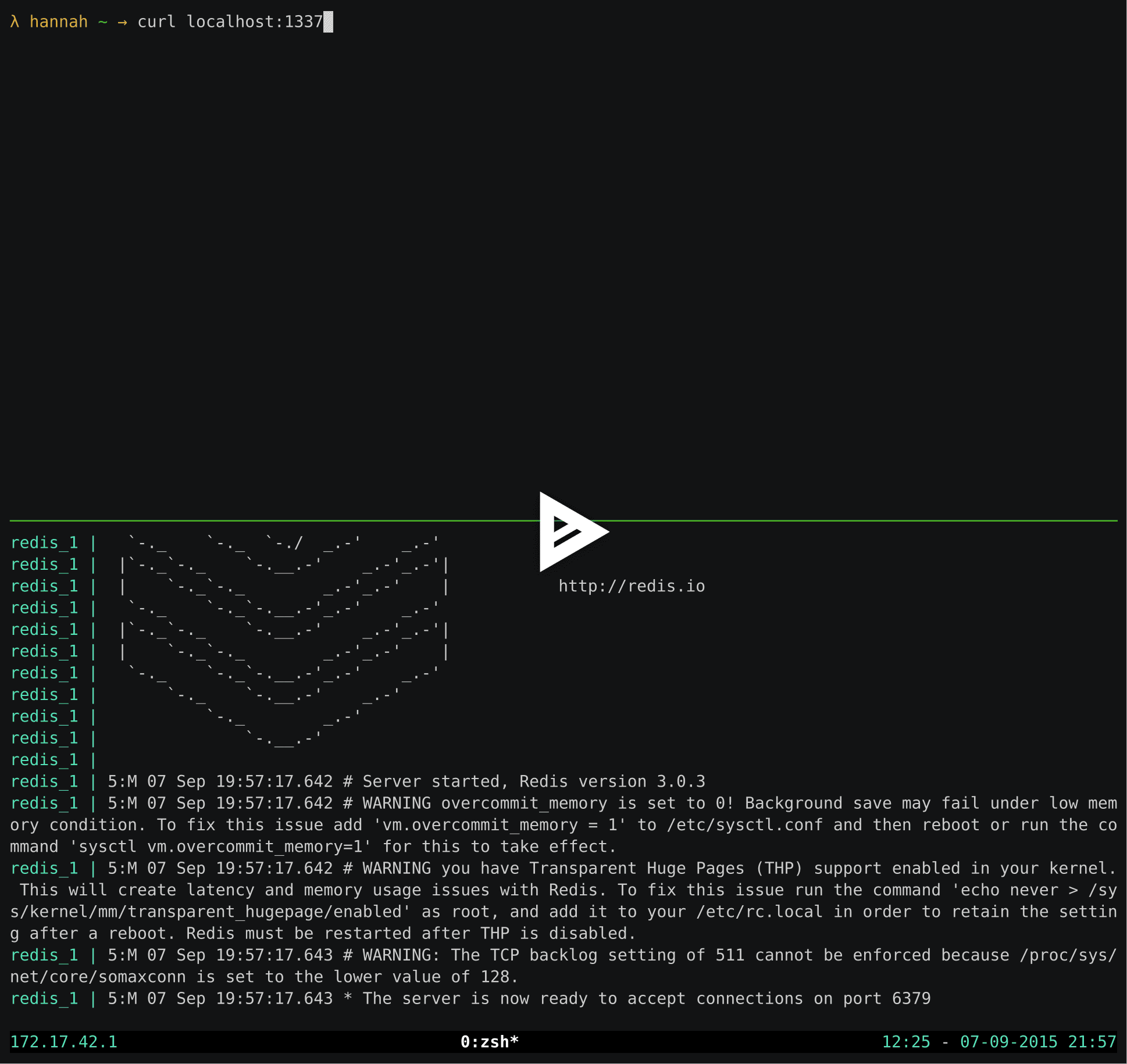Click the lambda prompt symbol

pyautogui.click(x=15, y=22)
